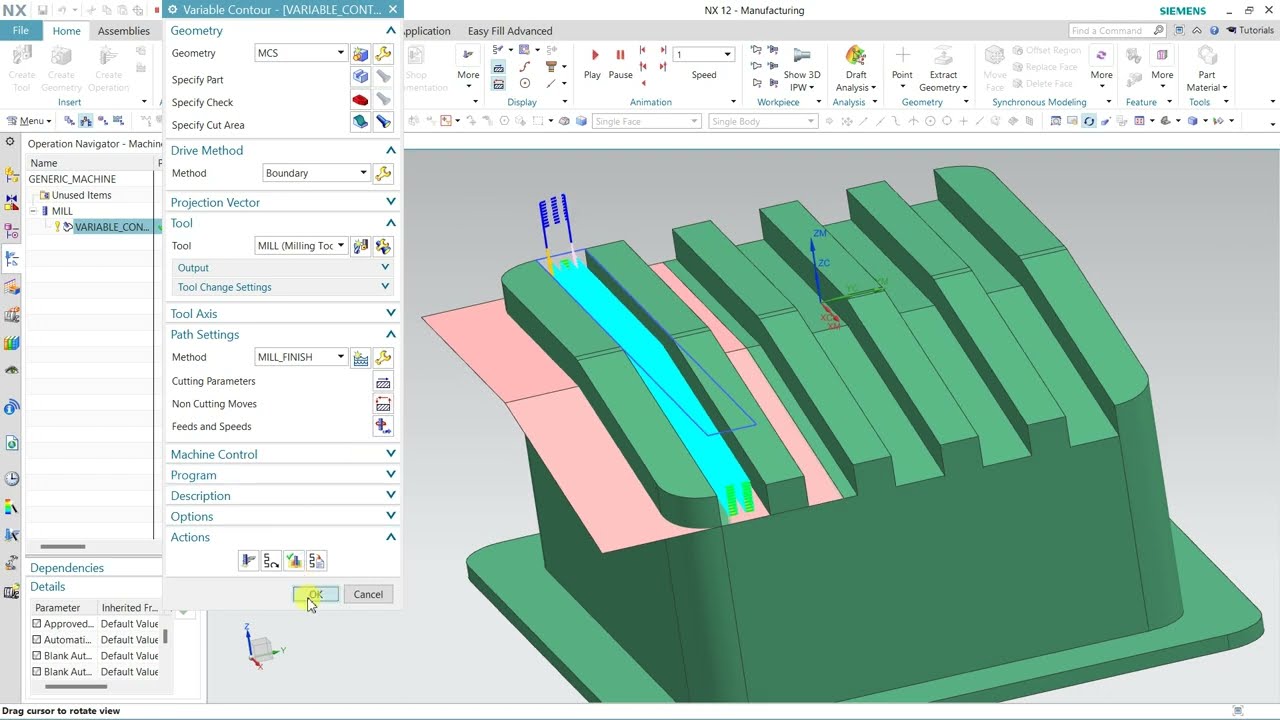Open the Easy Fill Advanced tab

pos(510,31)
